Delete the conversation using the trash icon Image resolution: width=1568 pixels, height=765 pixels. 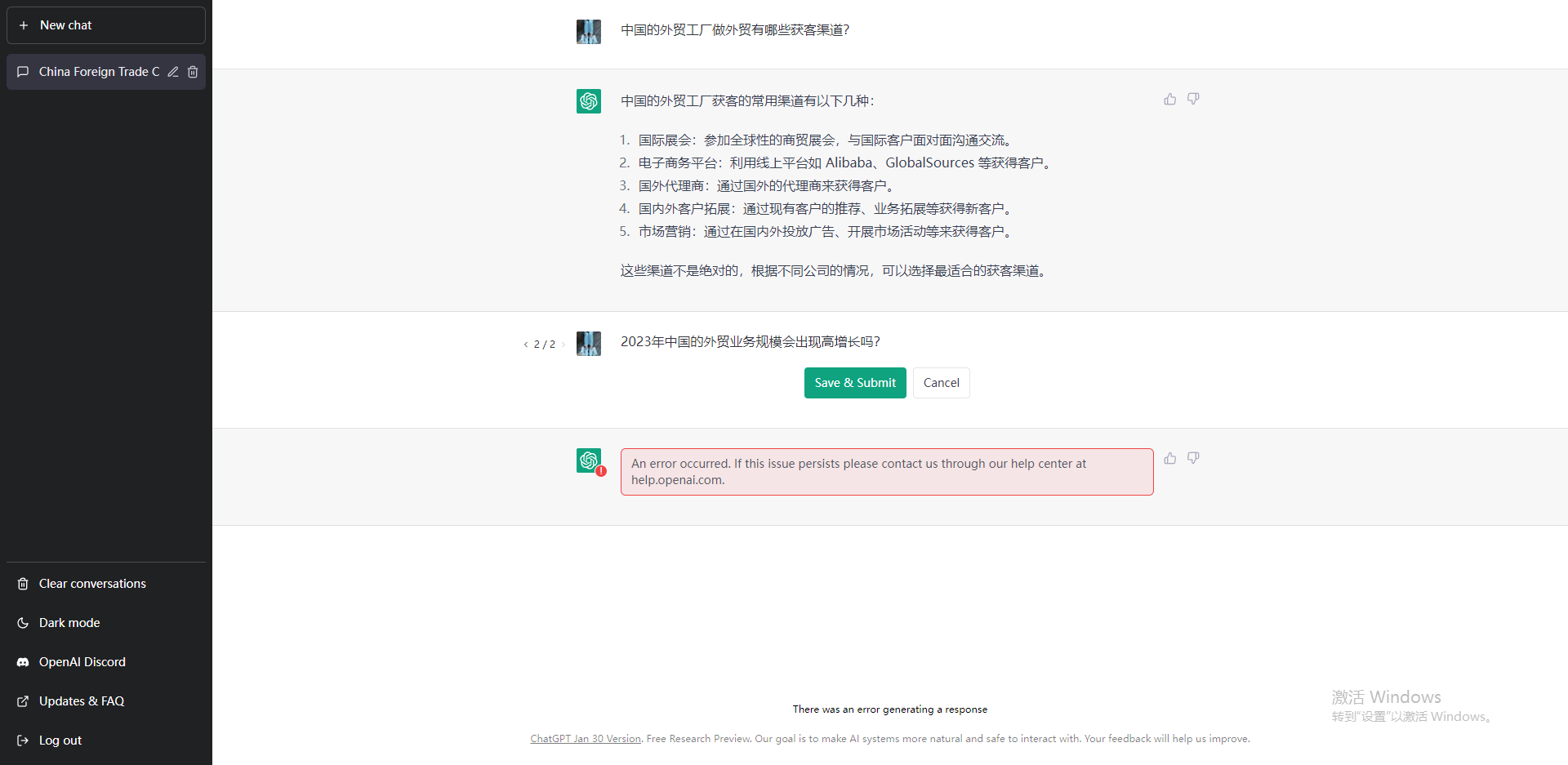tap(193, 72)
